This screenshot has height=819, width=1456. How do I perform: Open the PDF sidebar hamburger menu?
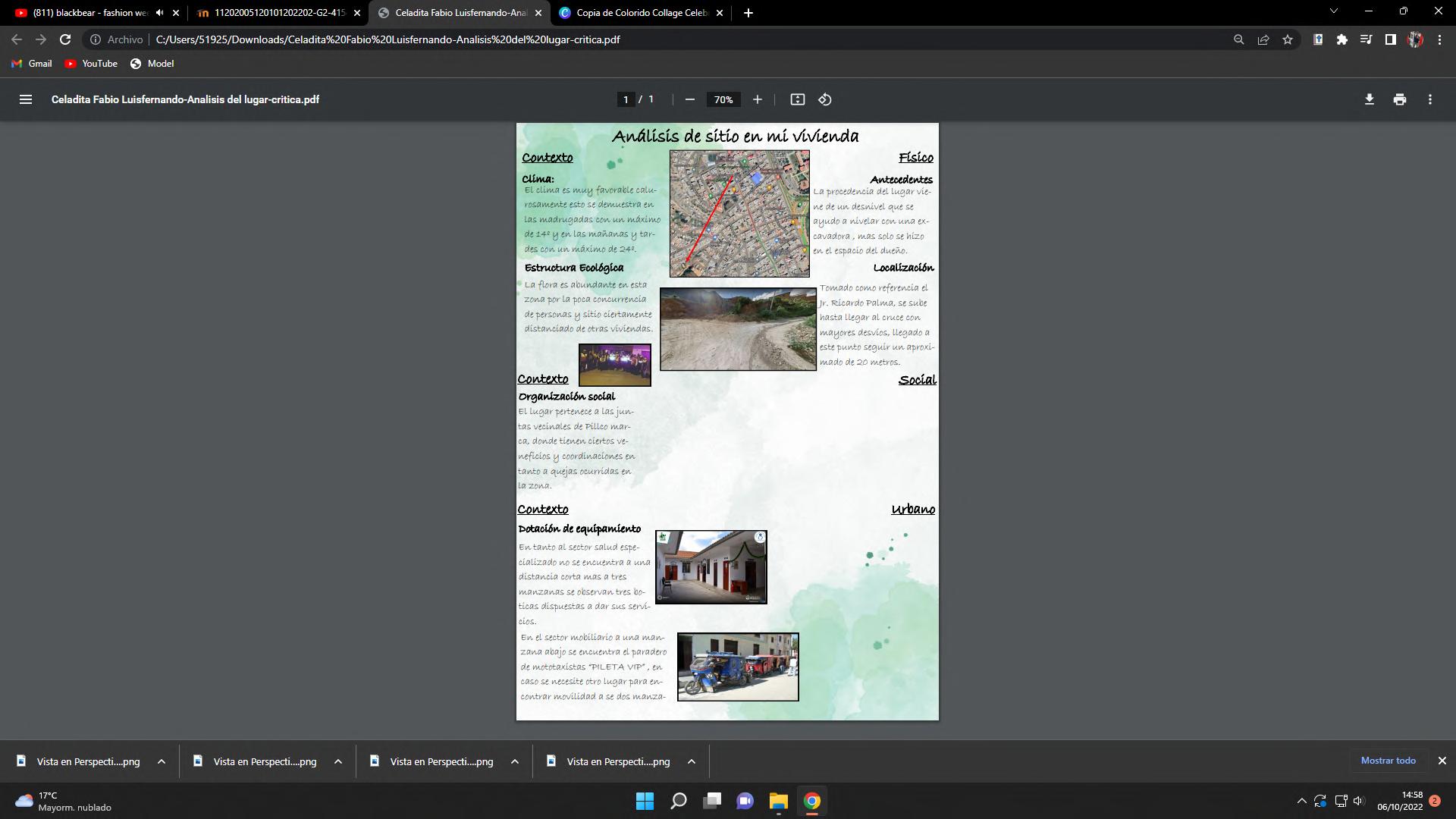[26, 99]
